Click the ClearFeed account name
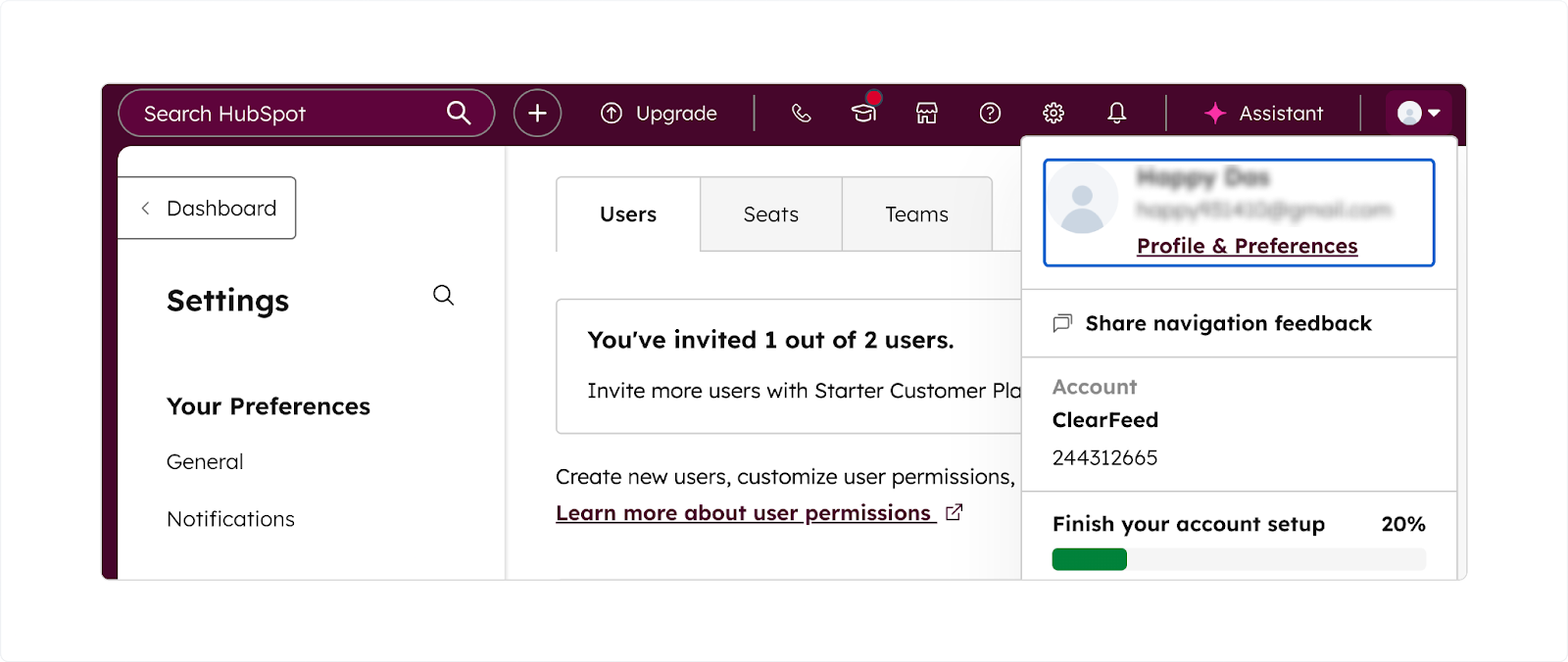This screenshot has width=1568, height=662. (1105, 420)
